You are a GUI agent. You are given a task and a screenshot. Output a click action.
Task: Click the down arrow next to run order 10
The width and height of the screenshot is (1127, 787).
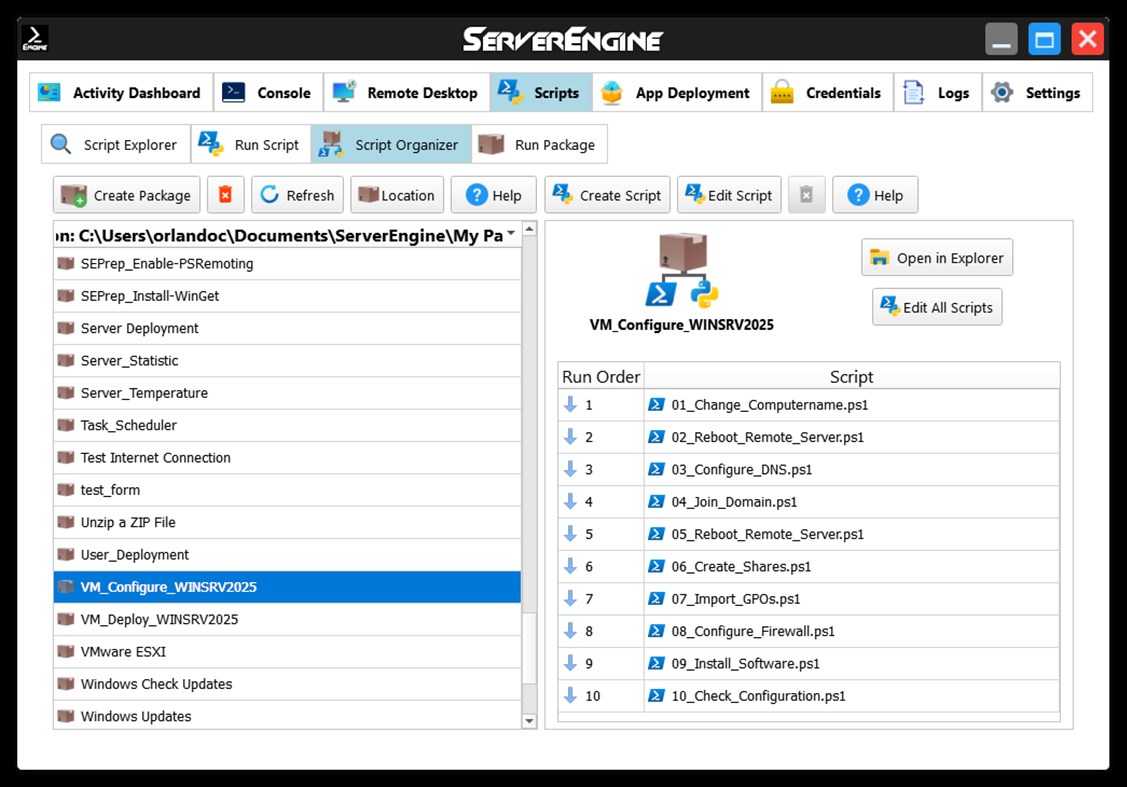[x=571, y=695]
